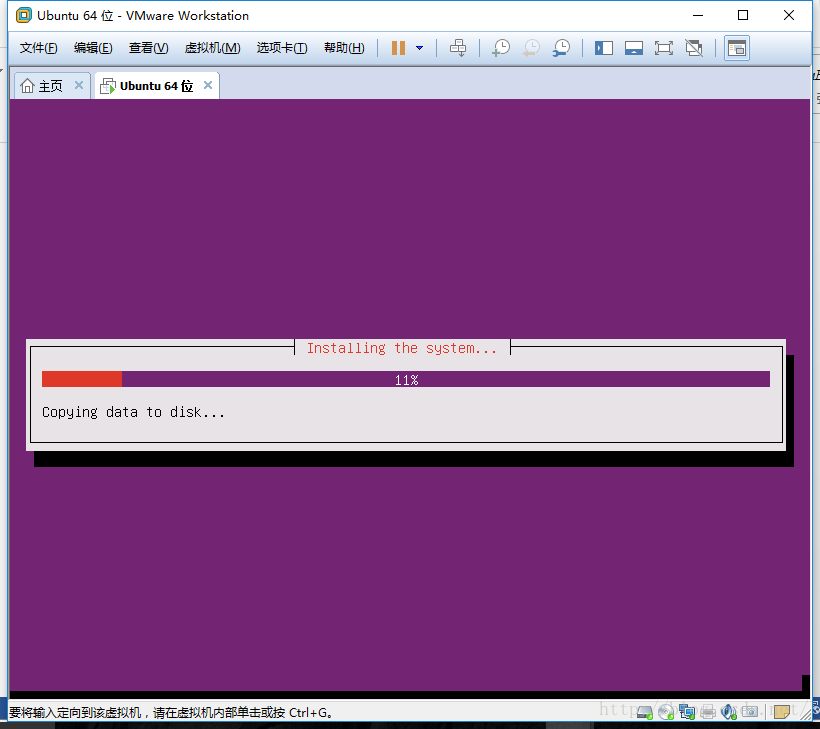The width and height of the screenshot is (820, 729).
Task: Open the 帮助(H) menu
Action: tap(344, 48)
